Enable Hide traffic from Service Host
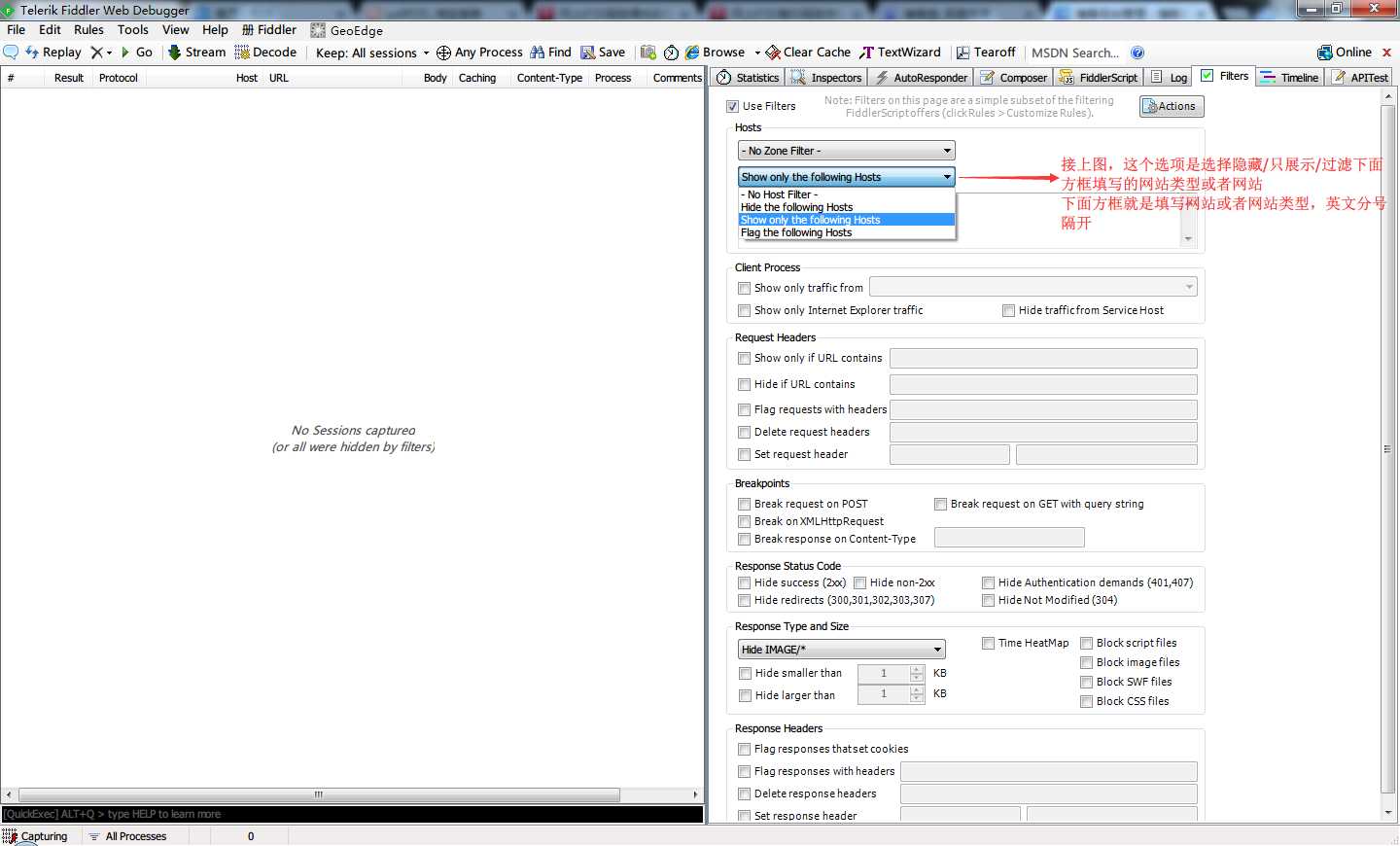 (x=1009, y=310)
